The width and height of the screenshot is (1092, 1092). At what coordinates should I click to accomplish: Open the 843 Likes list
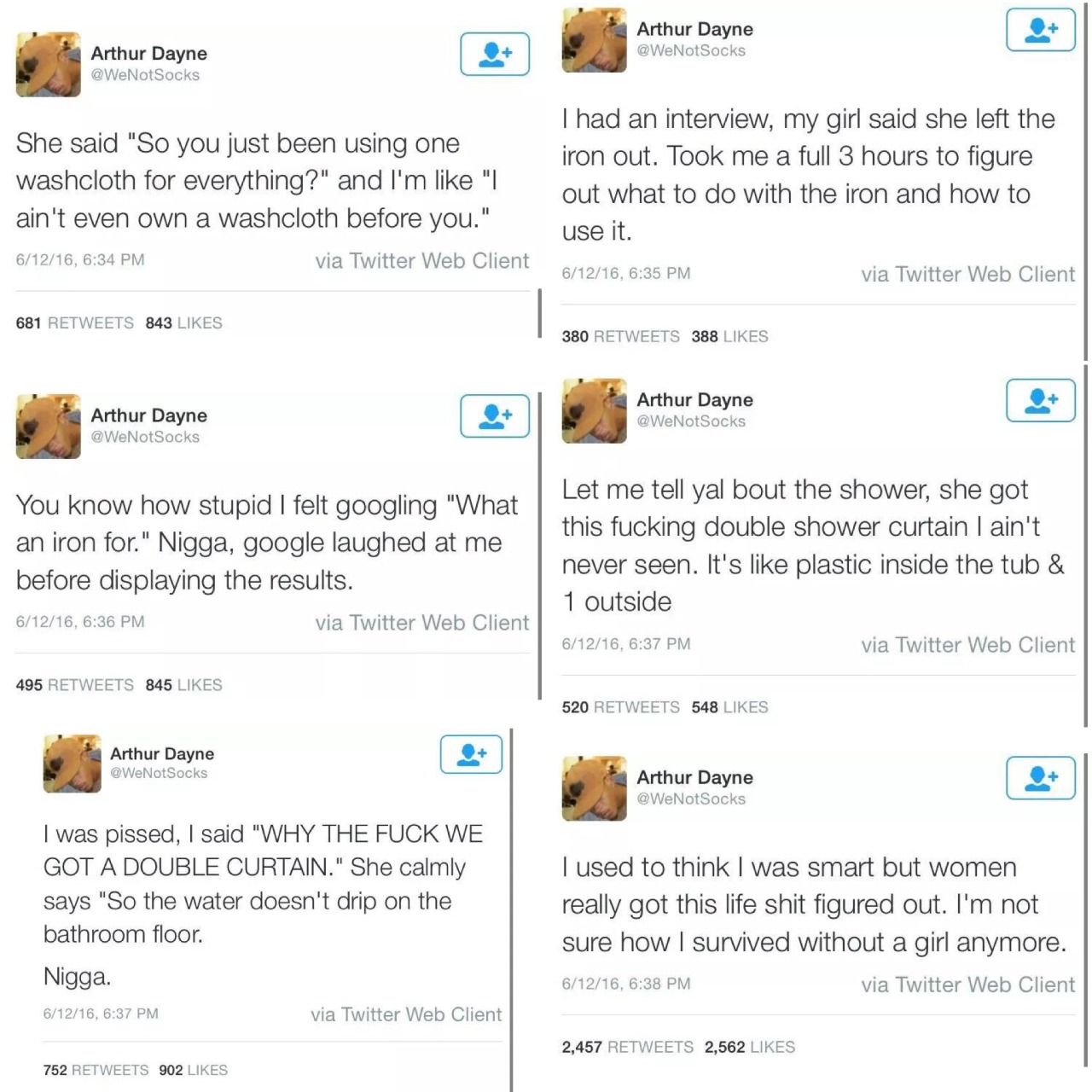[x=183, y=323]
